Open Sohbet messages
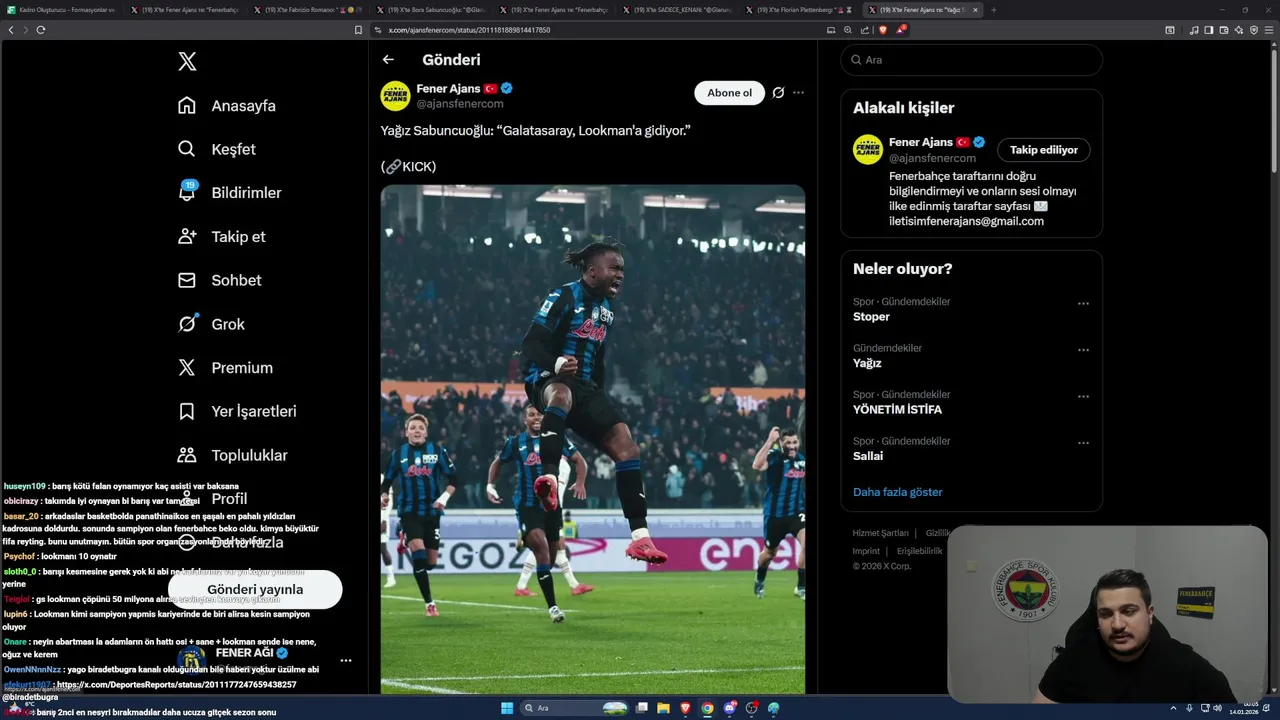This screenshot has height=720, width=1280. 219,280
